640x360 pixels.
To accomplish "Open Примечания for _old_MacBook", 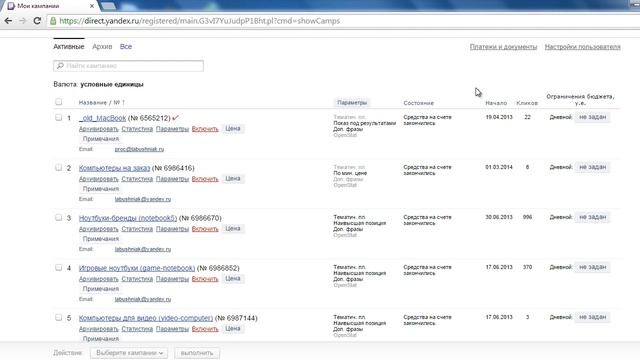I will pyautogui.click(x=101, y=139).
